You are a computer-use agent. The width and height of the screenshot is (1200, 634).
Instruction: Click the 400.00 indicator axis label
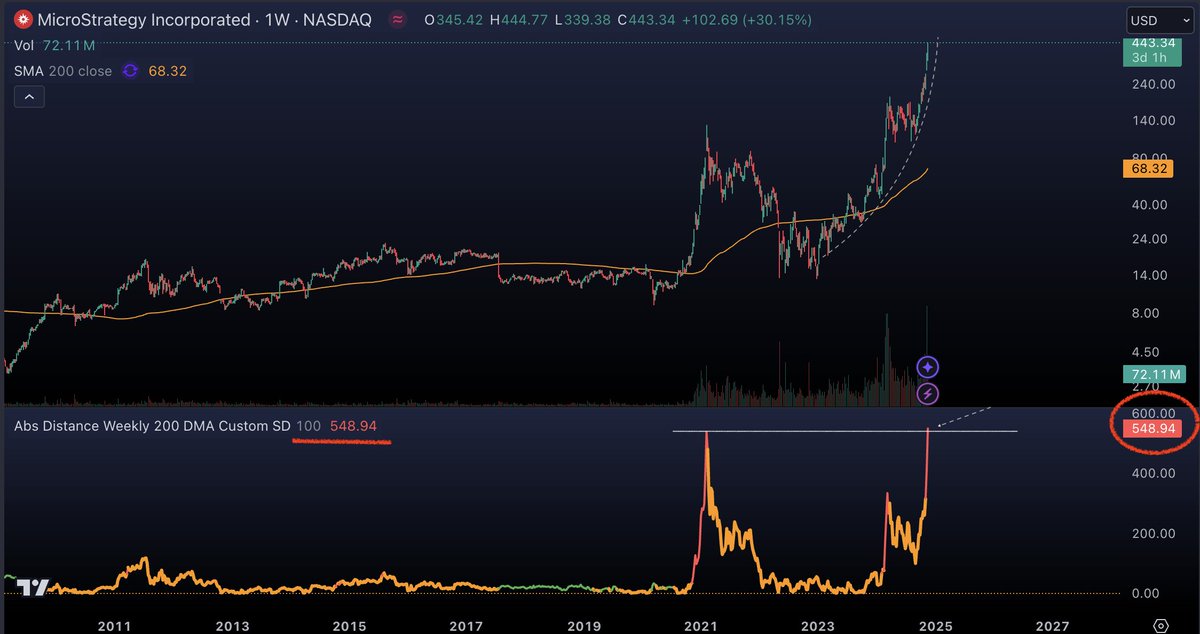[x=1153, y=472]
